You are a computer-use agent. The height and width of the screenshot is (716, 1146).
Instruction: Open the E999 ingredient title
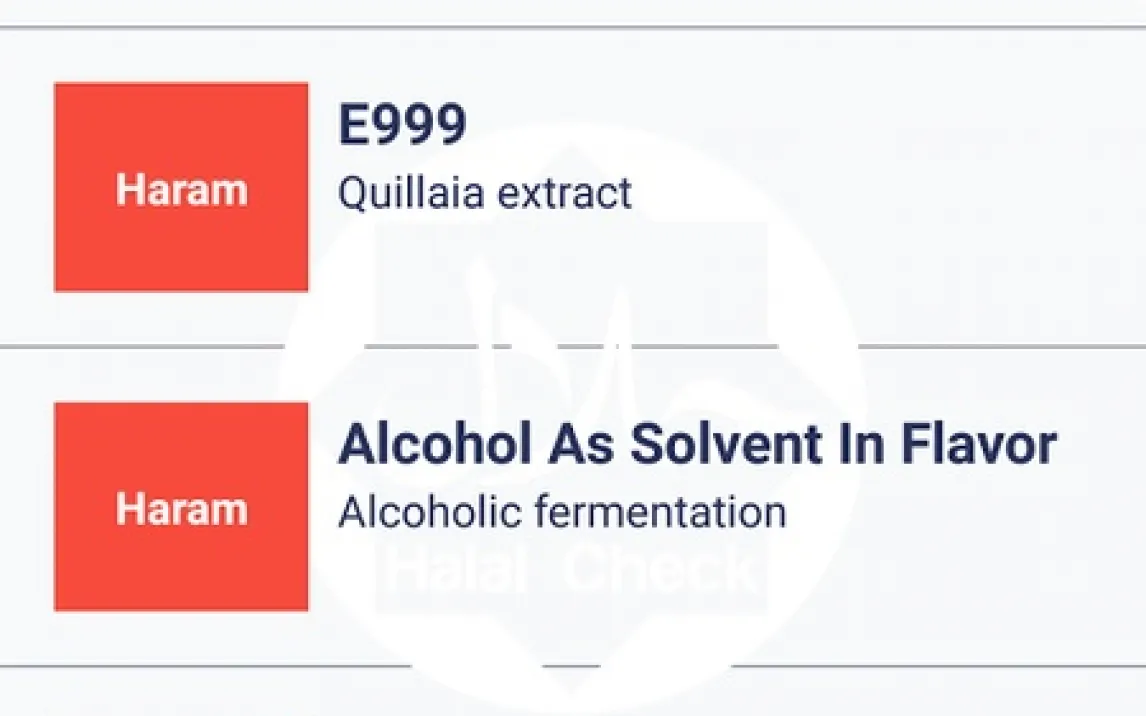tap(402, 127)
